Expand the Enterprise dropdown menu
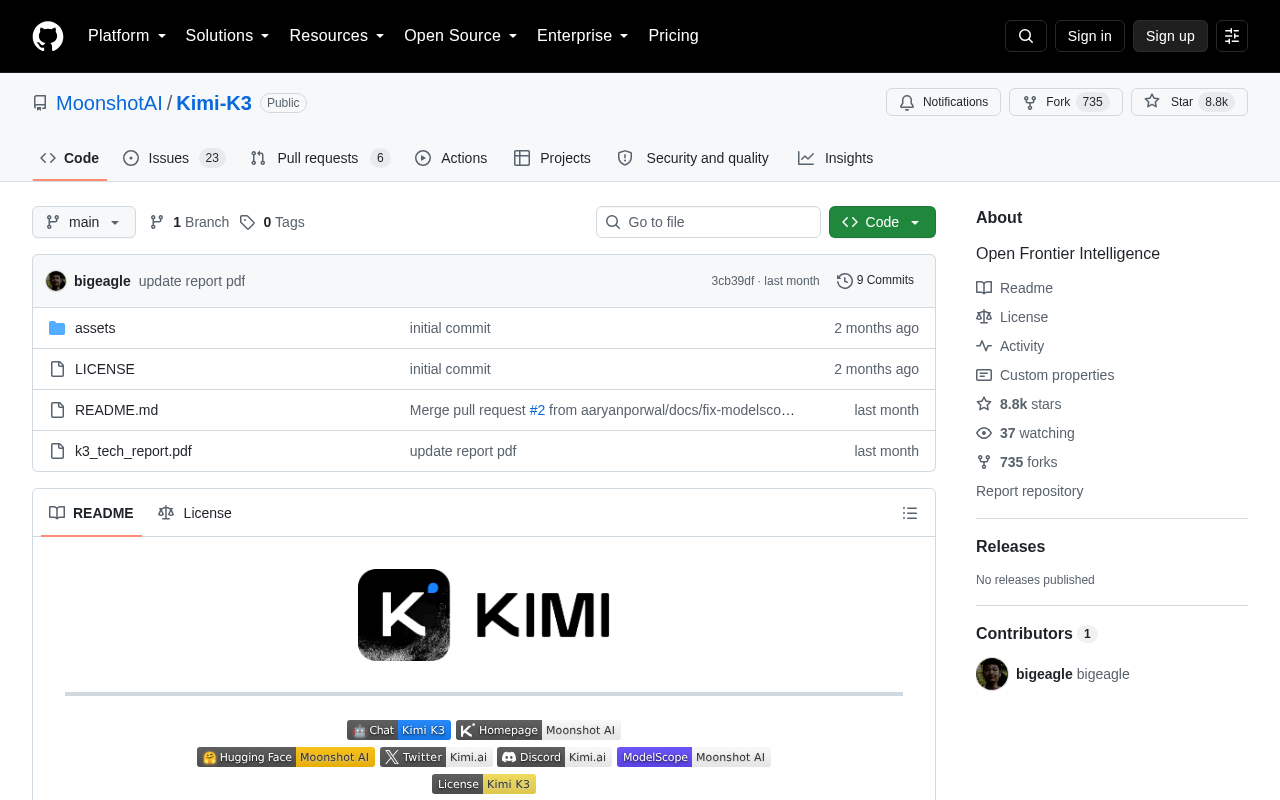 (583, 36)
